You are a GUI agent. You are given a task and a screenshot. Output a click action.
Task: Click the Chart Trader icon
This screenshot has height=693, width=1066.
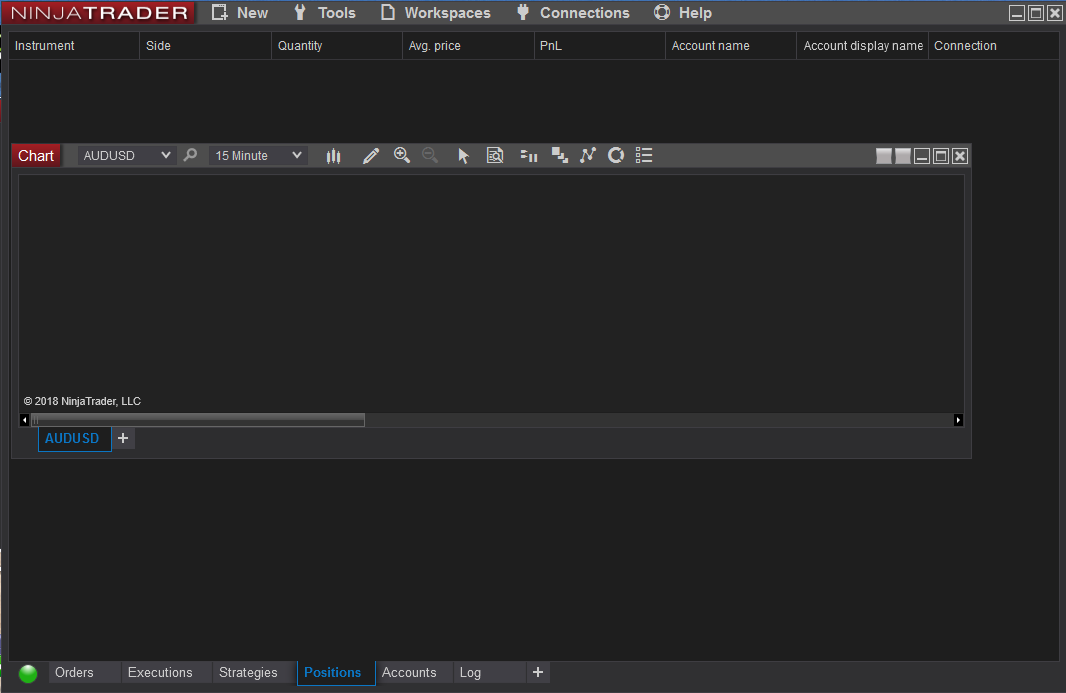pos(528,156)
